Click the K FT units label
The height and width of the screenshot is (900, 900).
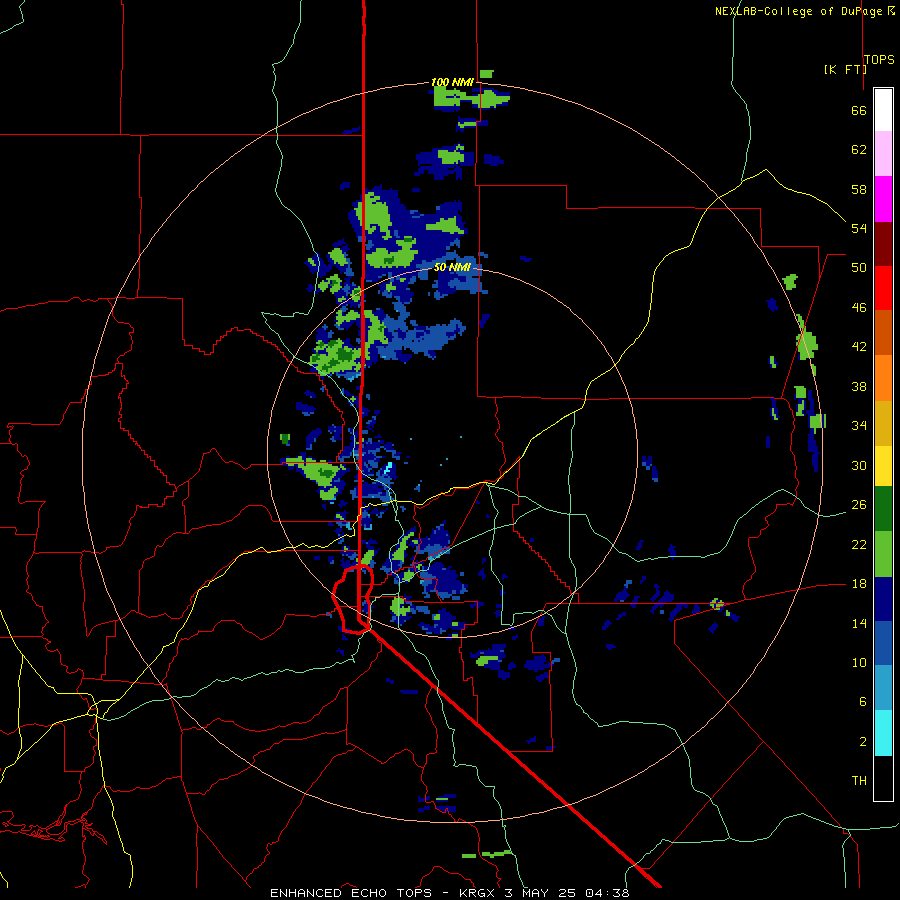tap(845, 69)
